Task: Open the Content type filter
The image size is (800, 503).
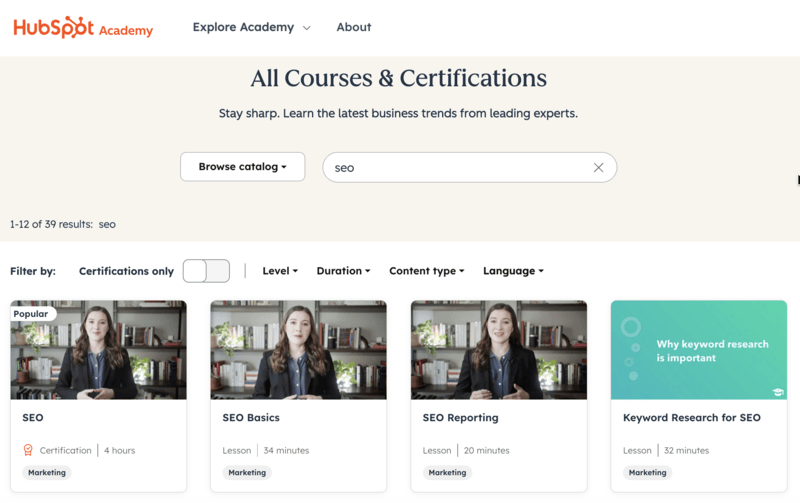Action: click(427, 271)
